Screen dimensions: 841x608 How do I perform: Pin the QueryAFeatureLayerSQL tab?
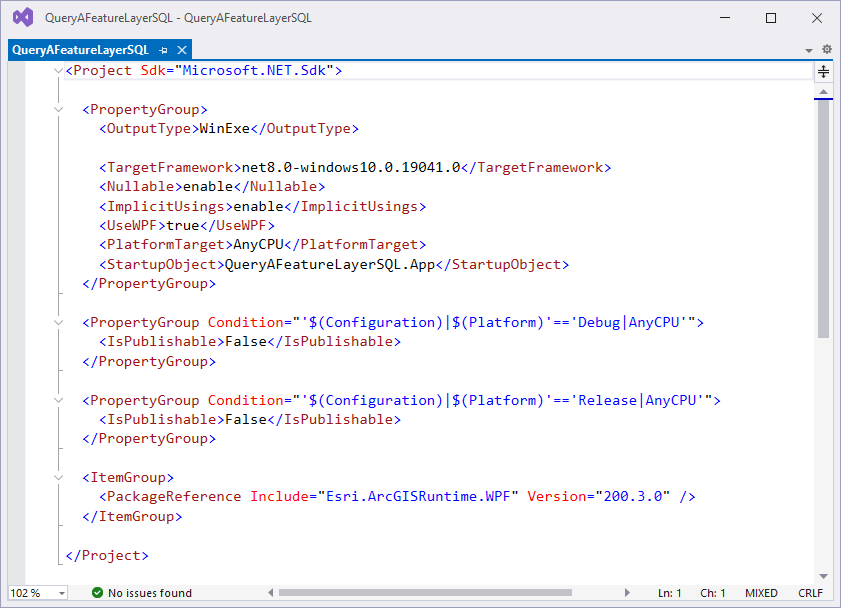164,50
